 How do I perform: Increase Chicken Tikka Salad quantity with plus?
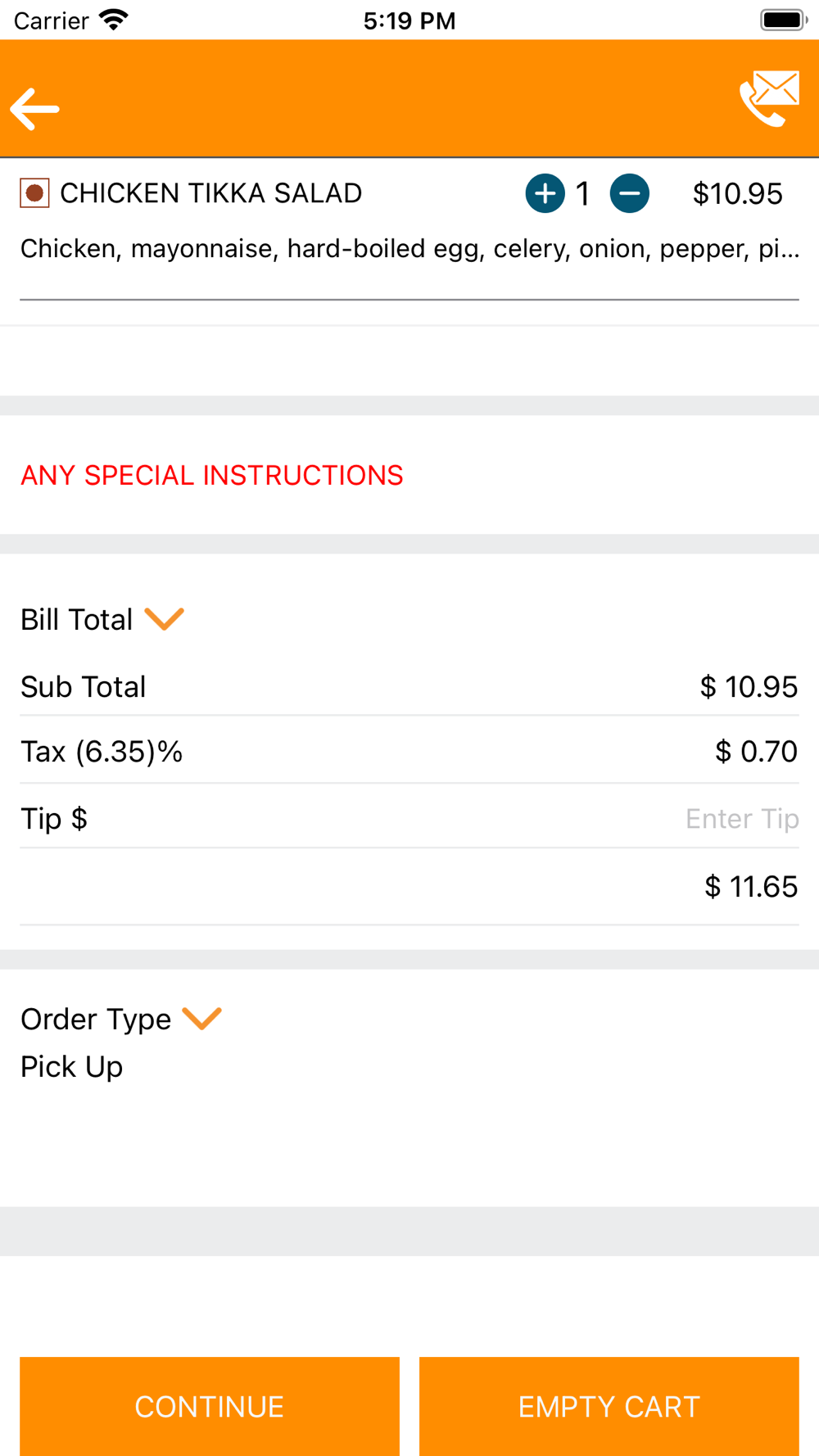545,194
